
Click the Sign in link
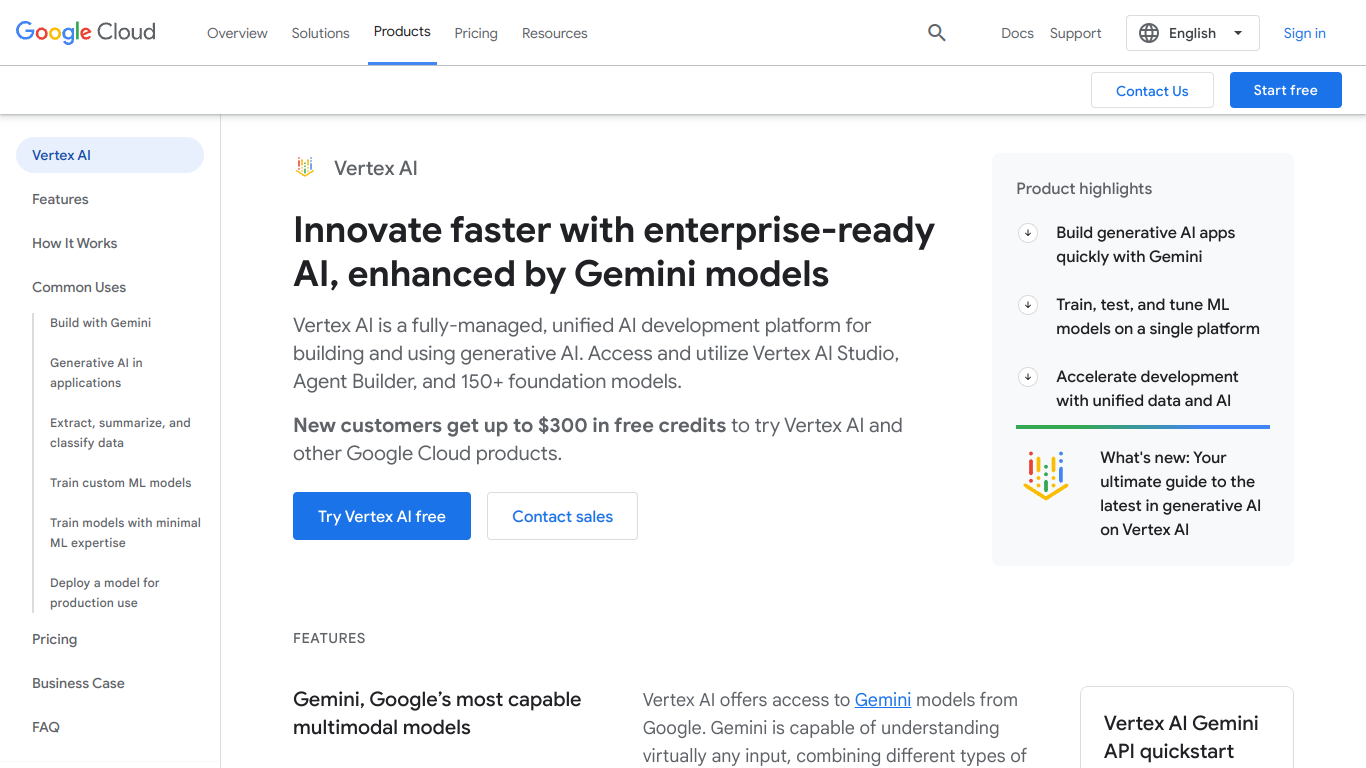(x=1304, y=33)
